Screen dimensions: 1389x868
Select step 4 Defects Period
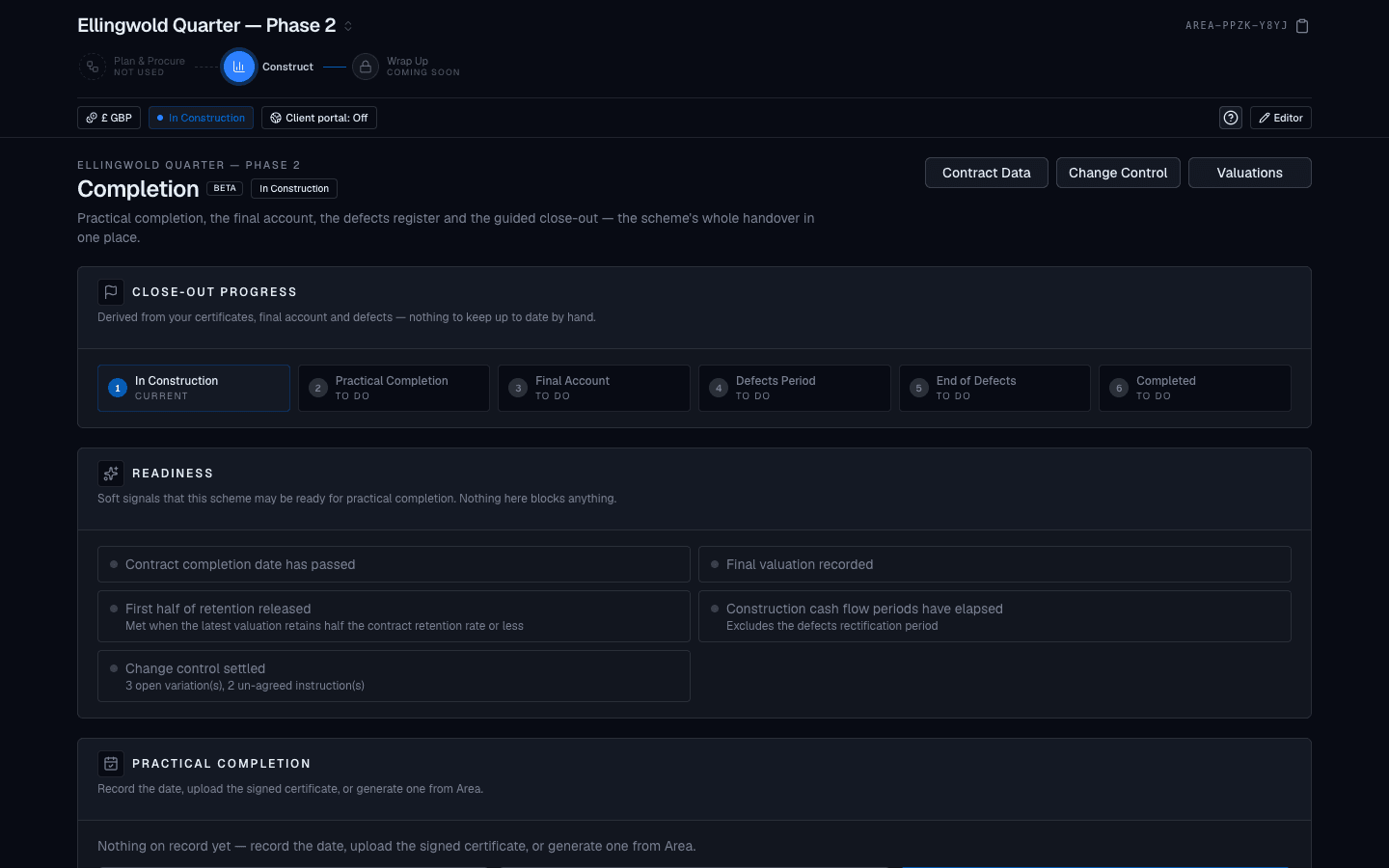(795, 388)
